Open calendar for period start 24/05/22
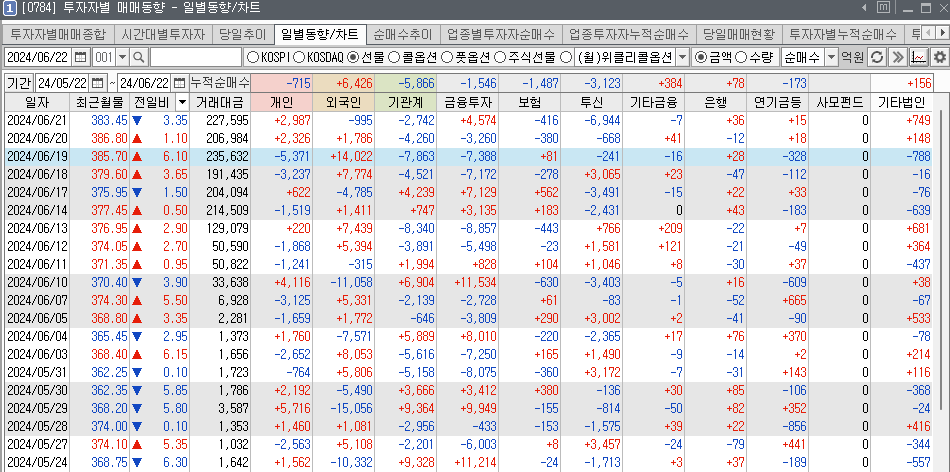The height and width of the screenshot is (472, 950). (x=96, y=82)
